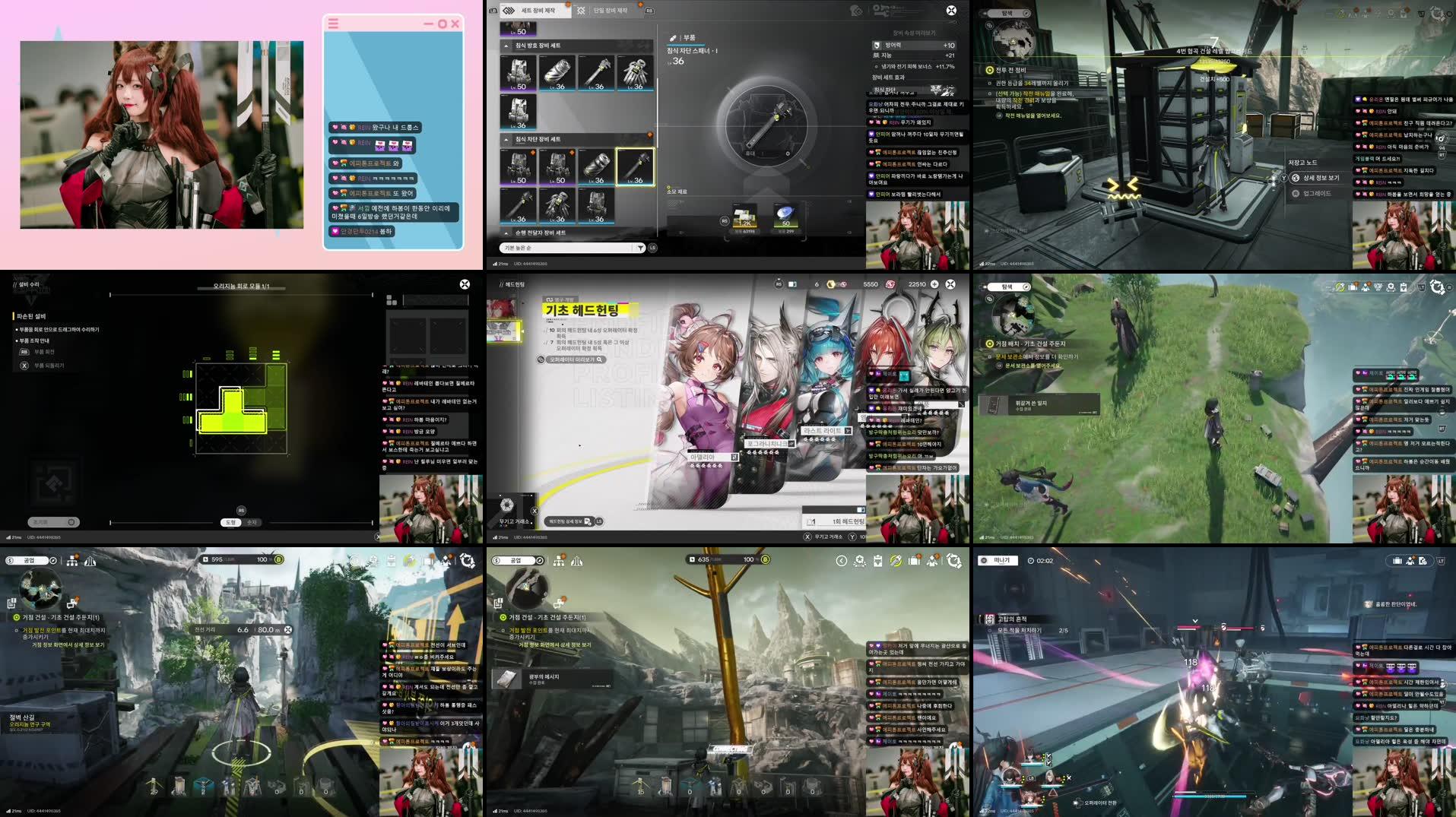This screenshot has width=1456, height=817.
Task: Open the hamburger menu in the pink chat window
Action: (334, 24)
